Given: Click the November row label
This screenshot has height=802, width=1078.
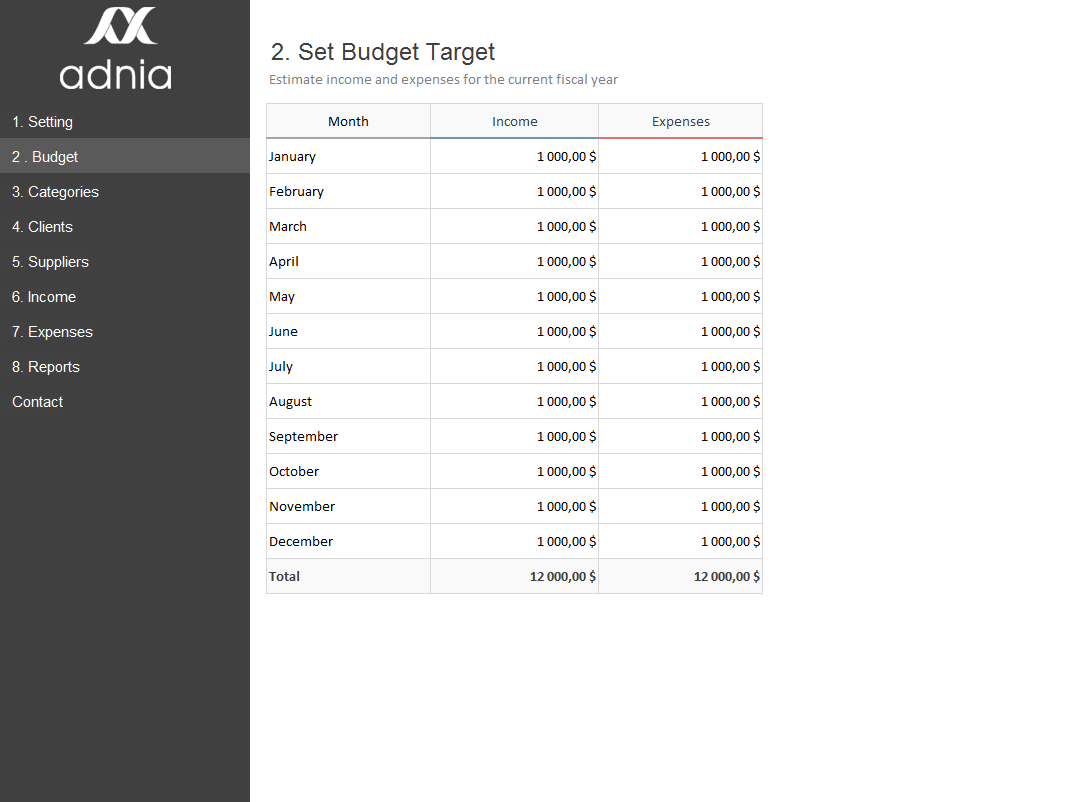Looking at the screenshot, I should (x=349, y=507).
